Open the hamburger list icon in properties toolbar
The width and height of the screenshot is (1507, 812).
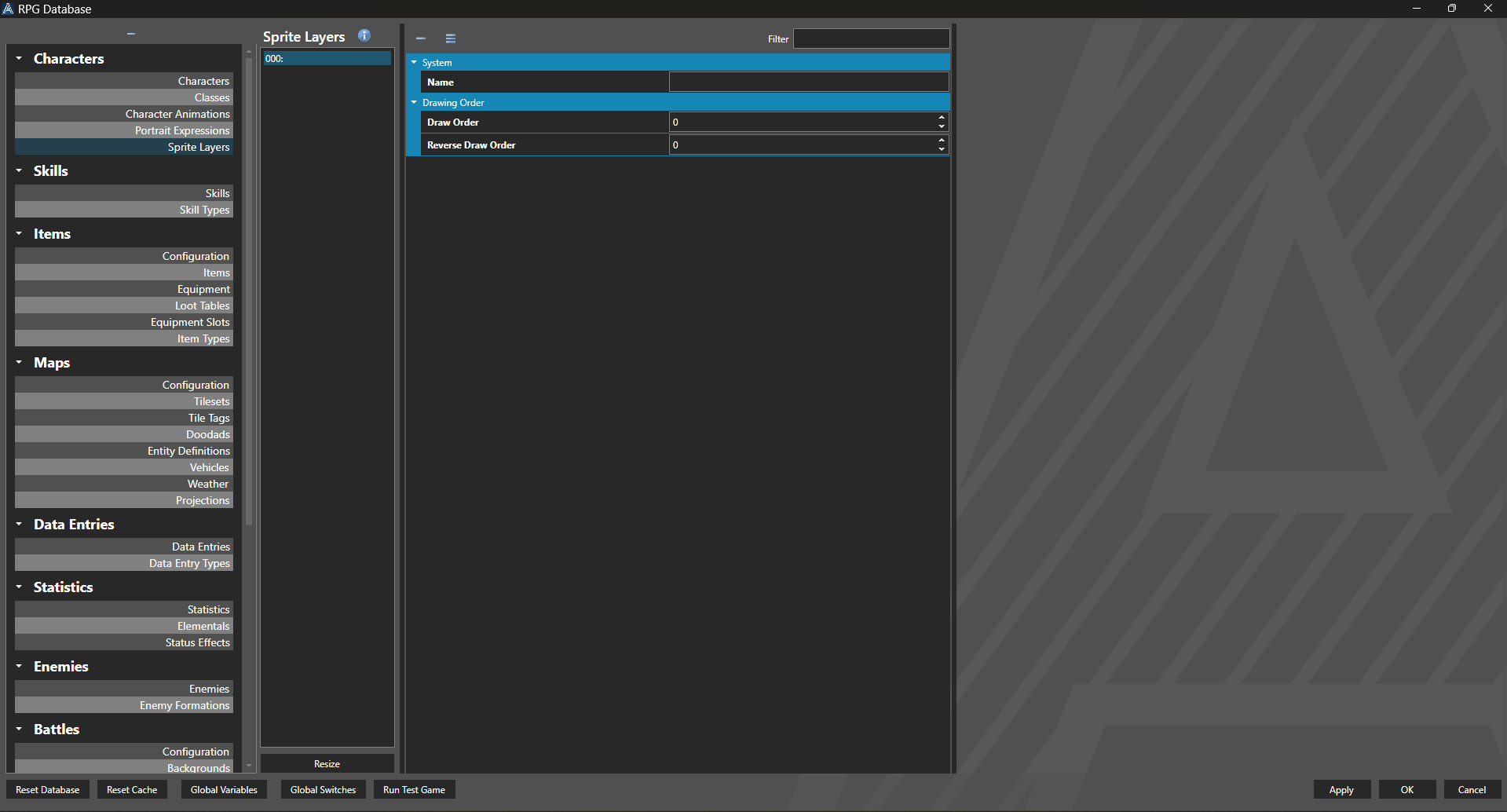pos(451,38)
